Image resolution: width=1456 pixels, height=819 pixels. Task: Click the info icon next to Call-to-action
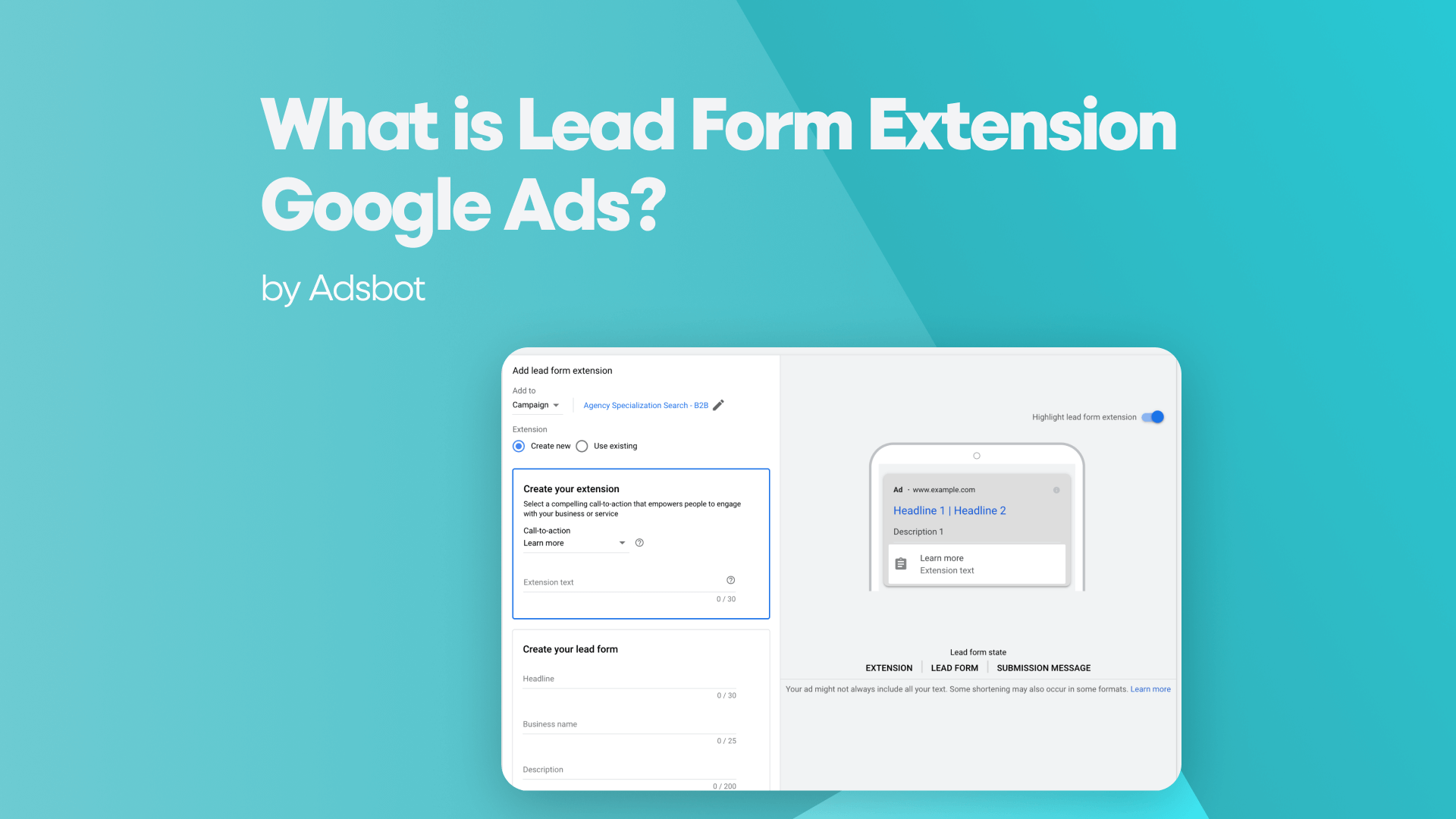tap(638, 542)
